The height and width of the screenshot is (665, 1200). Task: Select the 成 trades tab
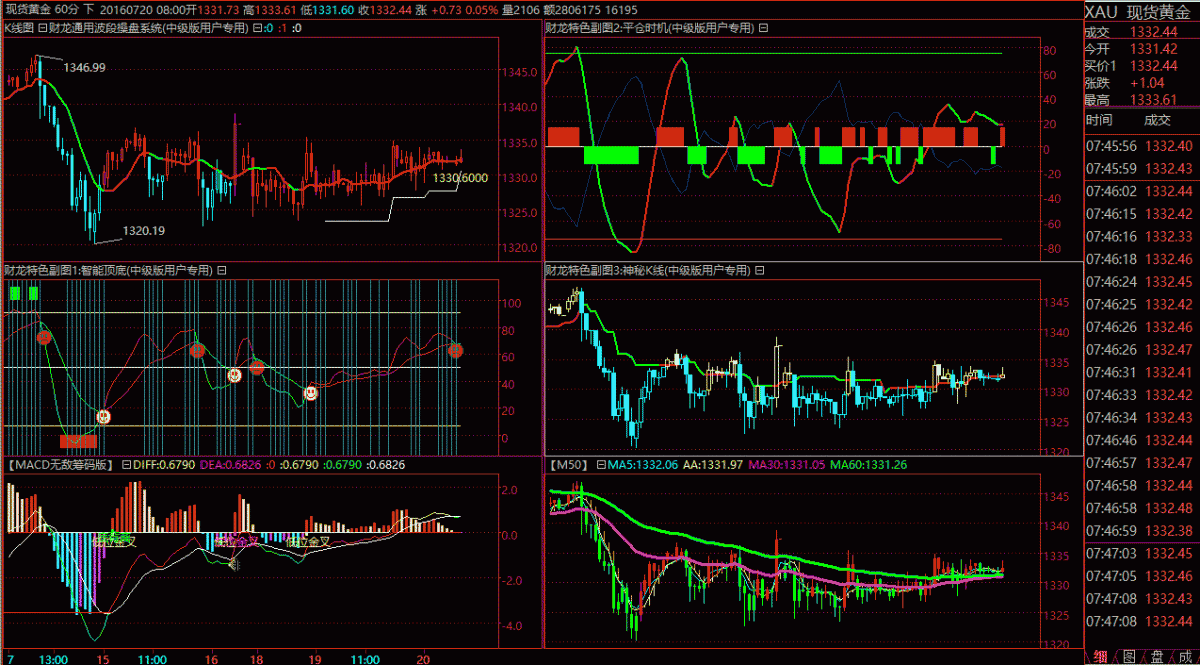pyautogui.click(x=1184, y=656)
